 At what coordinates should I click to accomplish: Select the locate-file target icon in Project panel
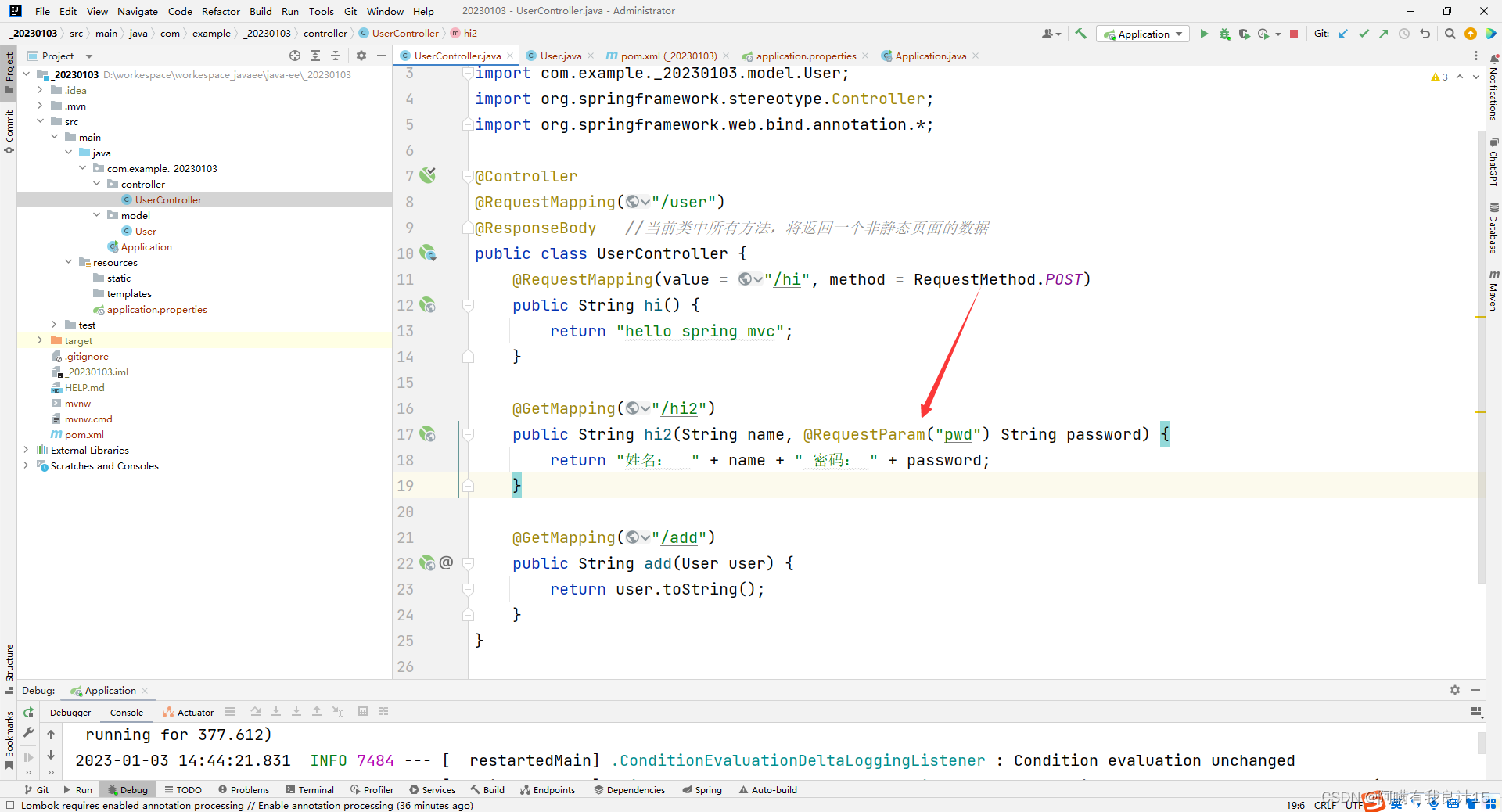(295, 56)
